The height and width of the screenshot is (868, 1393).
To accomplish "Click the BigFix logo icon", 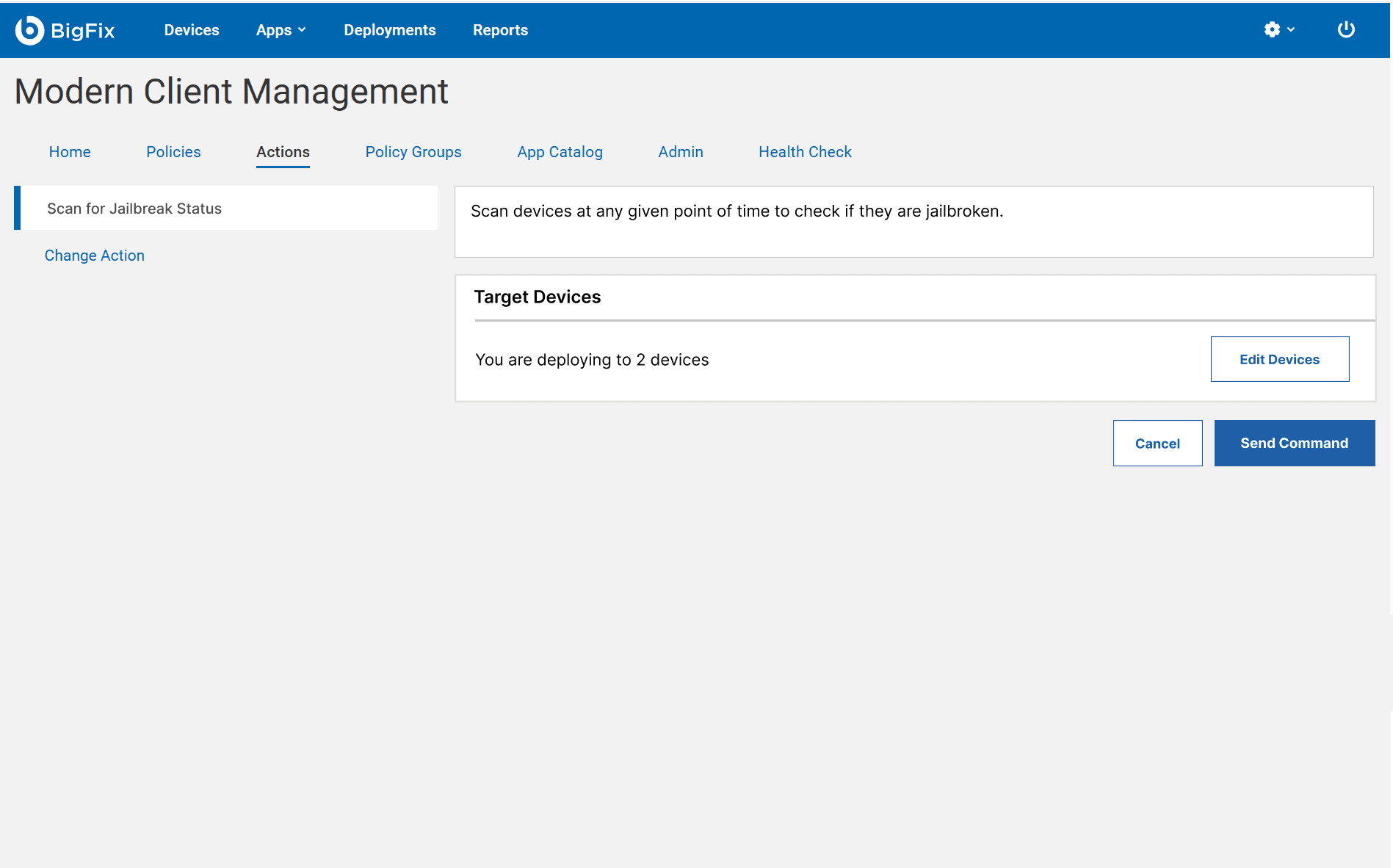I will pos(29,30).
